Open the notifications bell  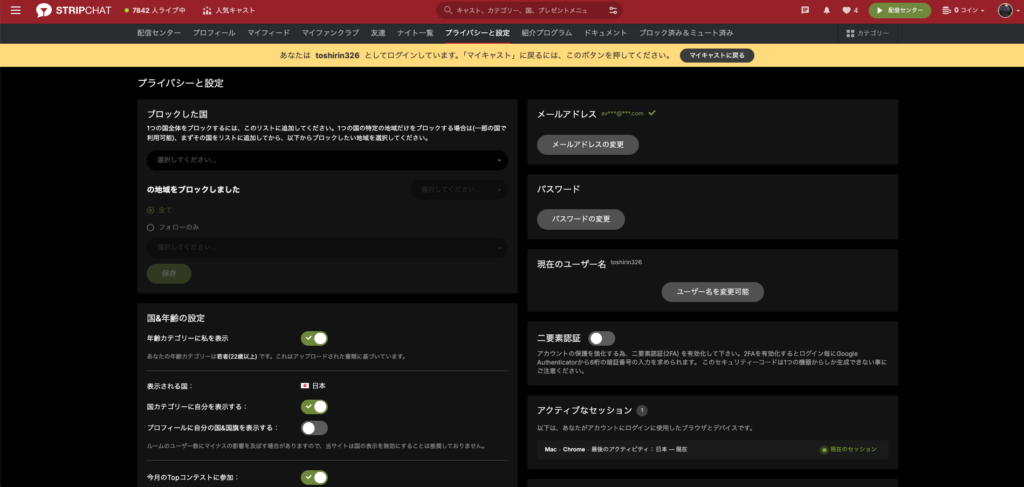tap(826, 10)
